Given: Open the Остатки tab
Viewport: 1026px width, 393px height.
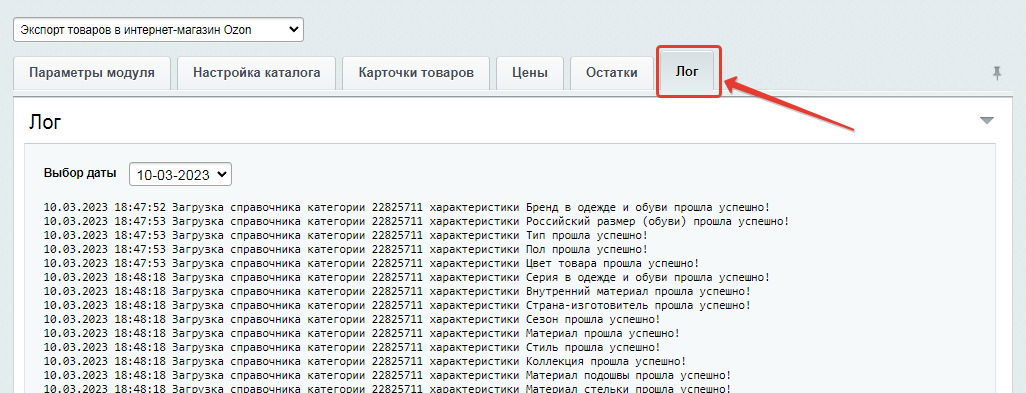Looking at the screenshot, I should tap(612, 73).
